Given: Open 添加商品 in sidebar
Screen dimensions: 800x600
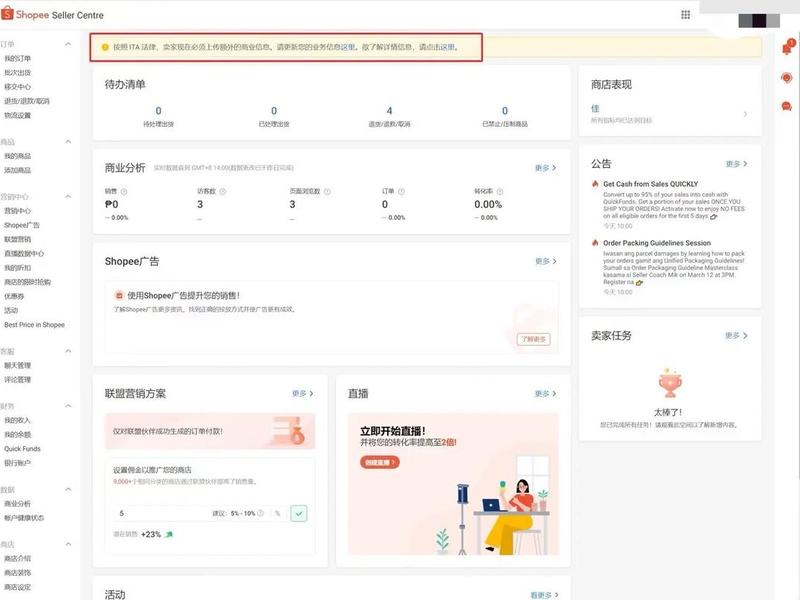Looking at the screenshot, I should (17, 170).
